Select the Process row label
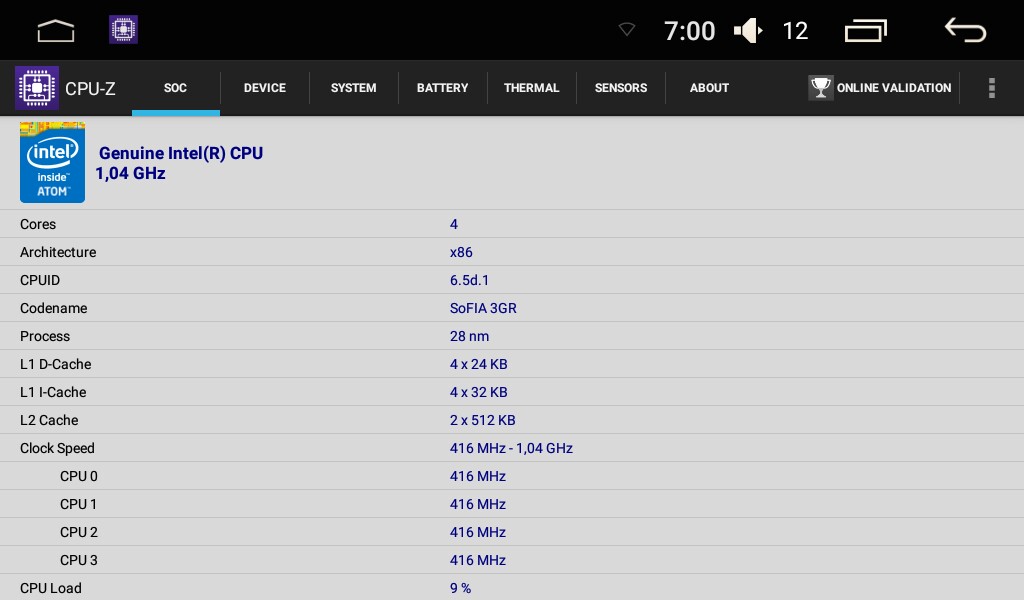The width and height of the screenshot is (1024, 600). (45, 337)
